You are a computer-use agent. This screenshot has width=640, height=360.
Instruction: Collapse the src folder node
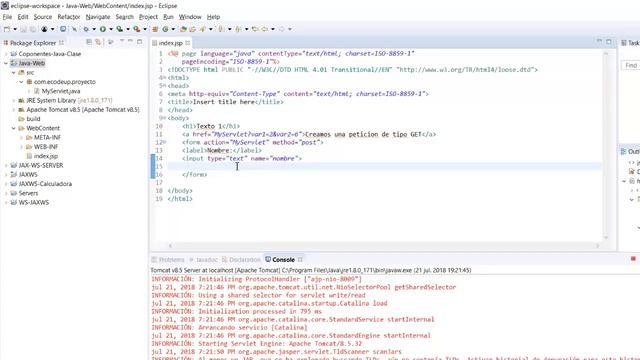click(x=13, y=73)
